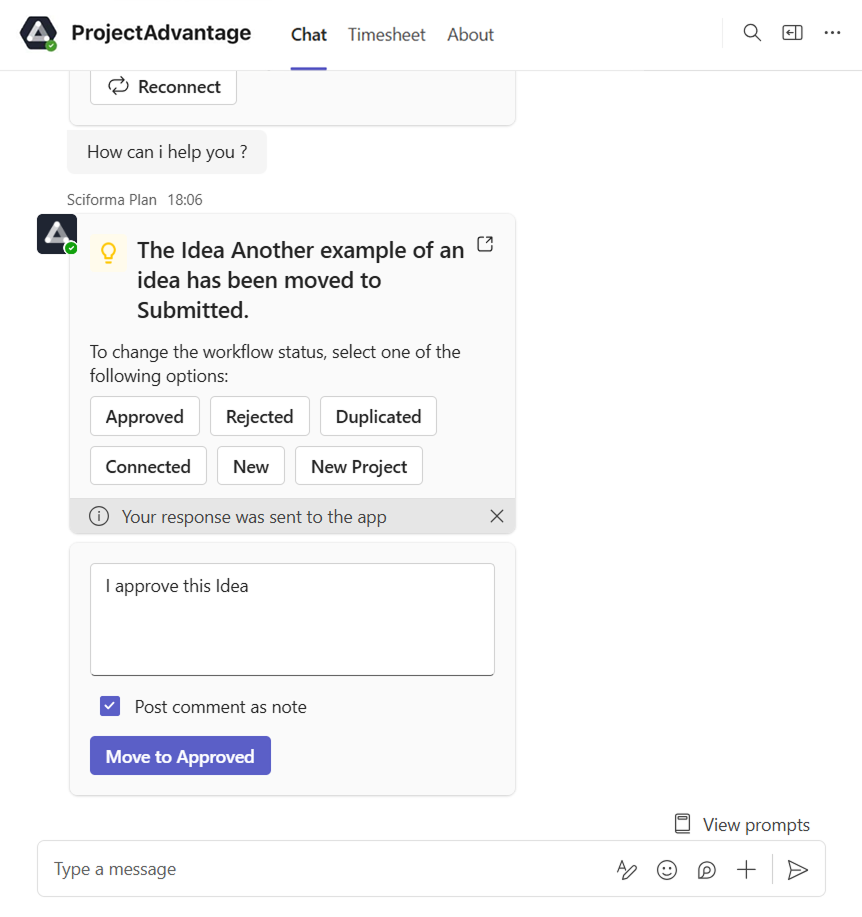862x917 pixels.
Task: Open View prompts
Action: tap(742, 825)
